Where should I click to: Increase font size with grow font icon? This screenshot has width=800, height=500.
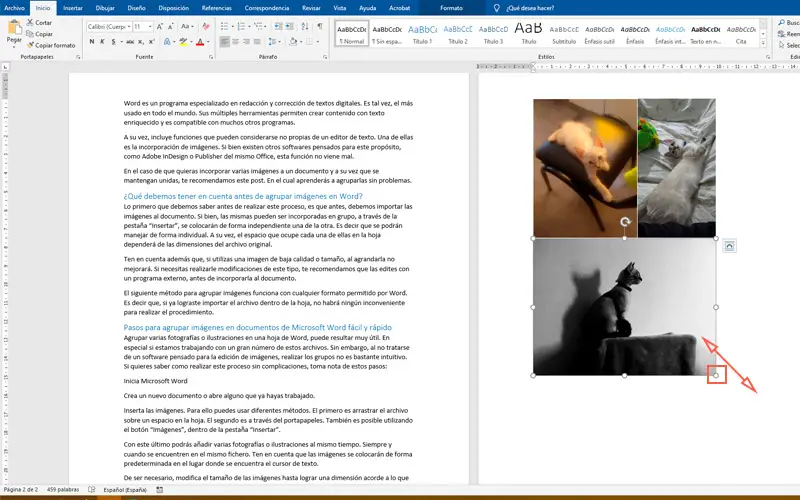tap(160, 27)
